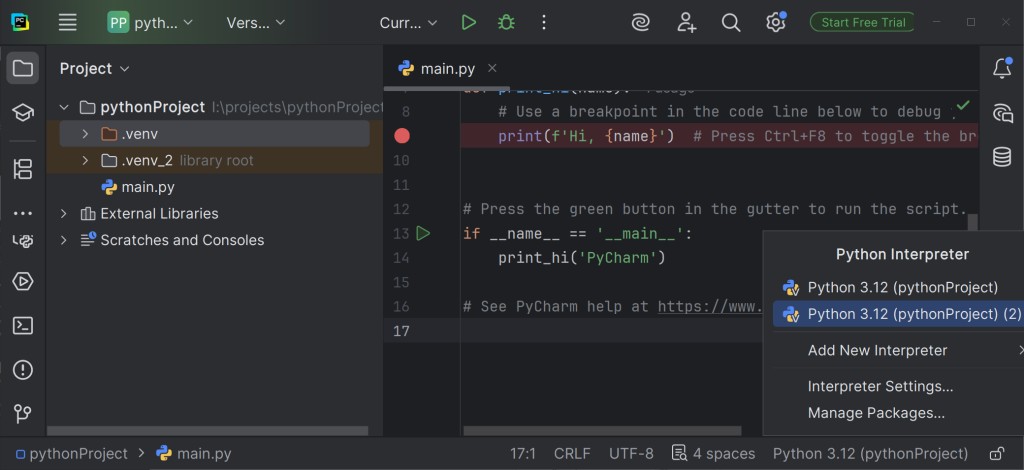Expand the External Libraries node
Screen dimensions: 1024x470
click(64, 213)
